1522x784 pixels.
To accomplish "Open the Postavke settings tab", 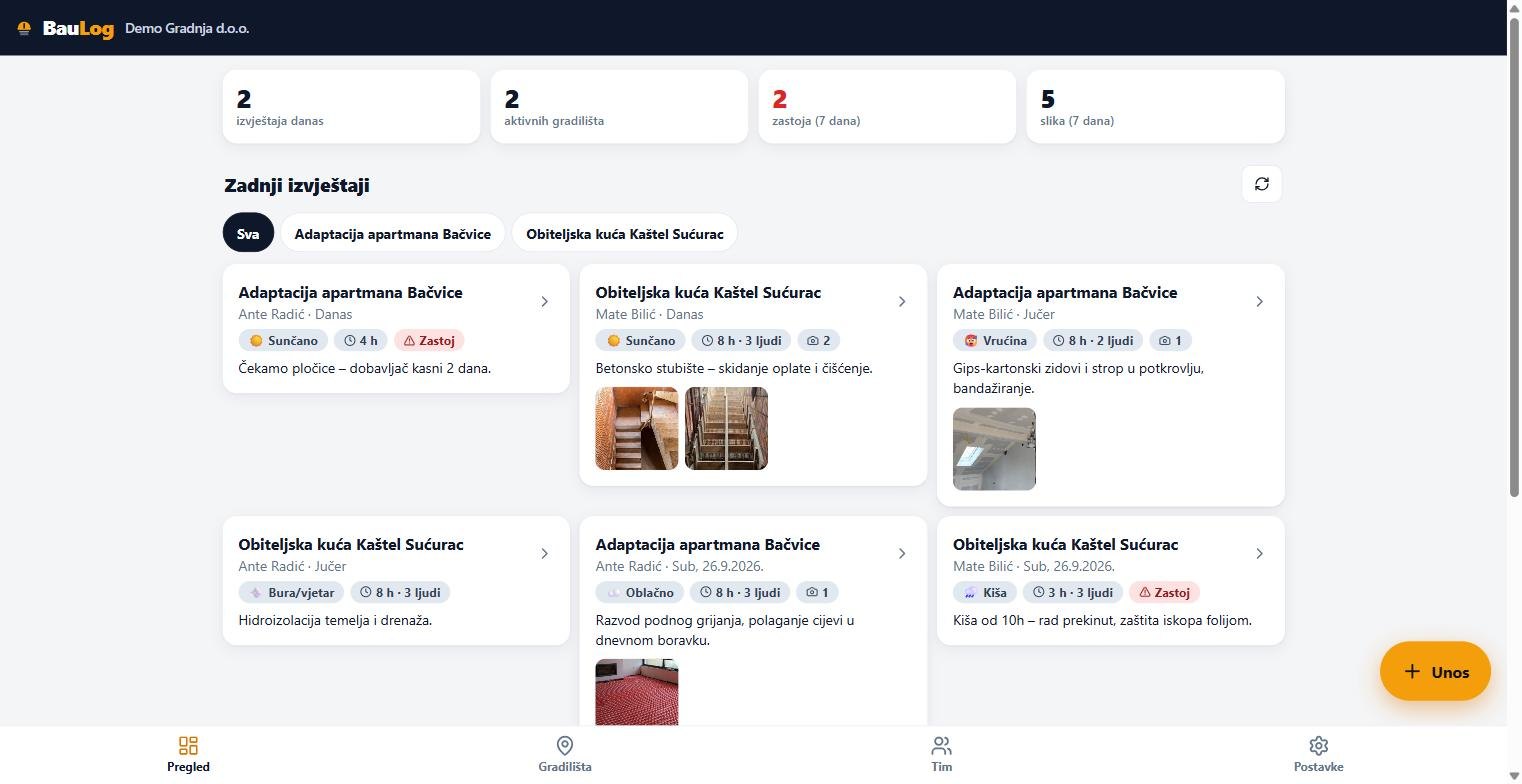I will (x=1318, y=755).
